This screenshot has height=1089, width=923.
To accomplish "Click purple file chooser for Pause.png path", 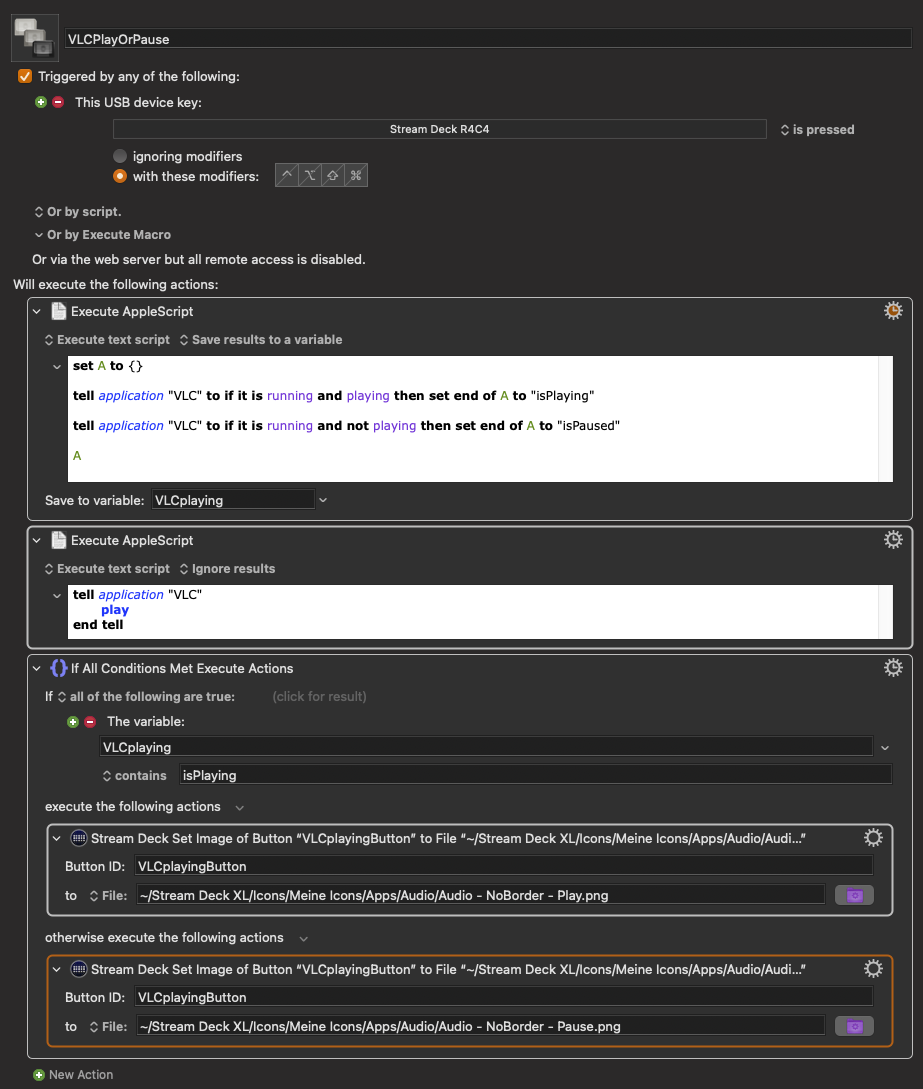I will pyautogui.click(x=854, y=1025).
